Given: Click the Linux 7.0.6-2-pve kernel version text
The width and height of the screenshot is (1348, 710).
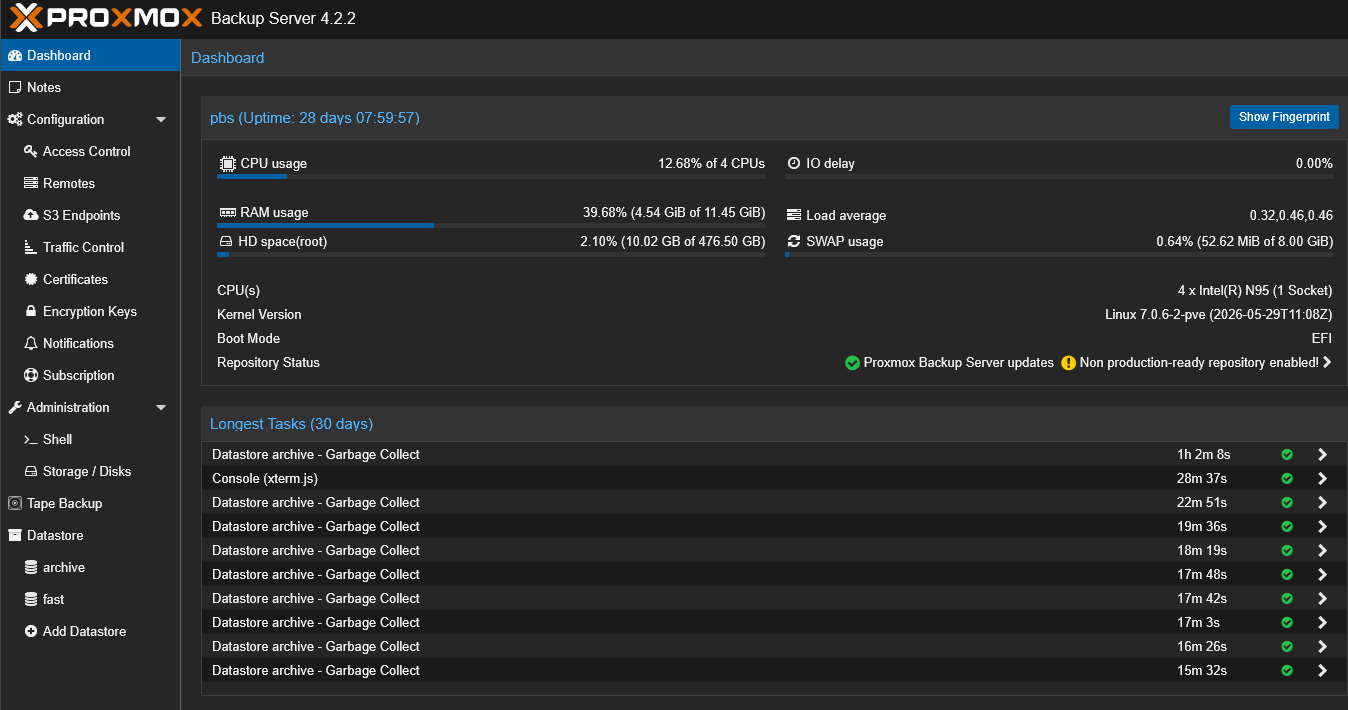Looking at the screenshot, I should pyautogui.click(x=1218, y=315).
